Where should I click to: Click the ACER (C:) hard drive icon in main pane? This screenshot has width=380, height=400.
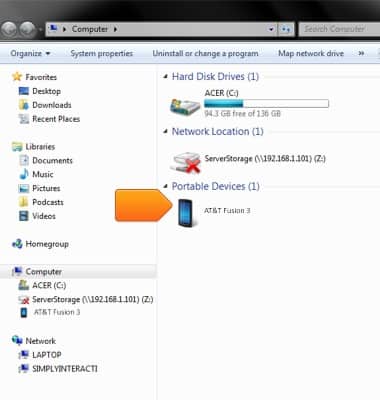coord(185,106)
